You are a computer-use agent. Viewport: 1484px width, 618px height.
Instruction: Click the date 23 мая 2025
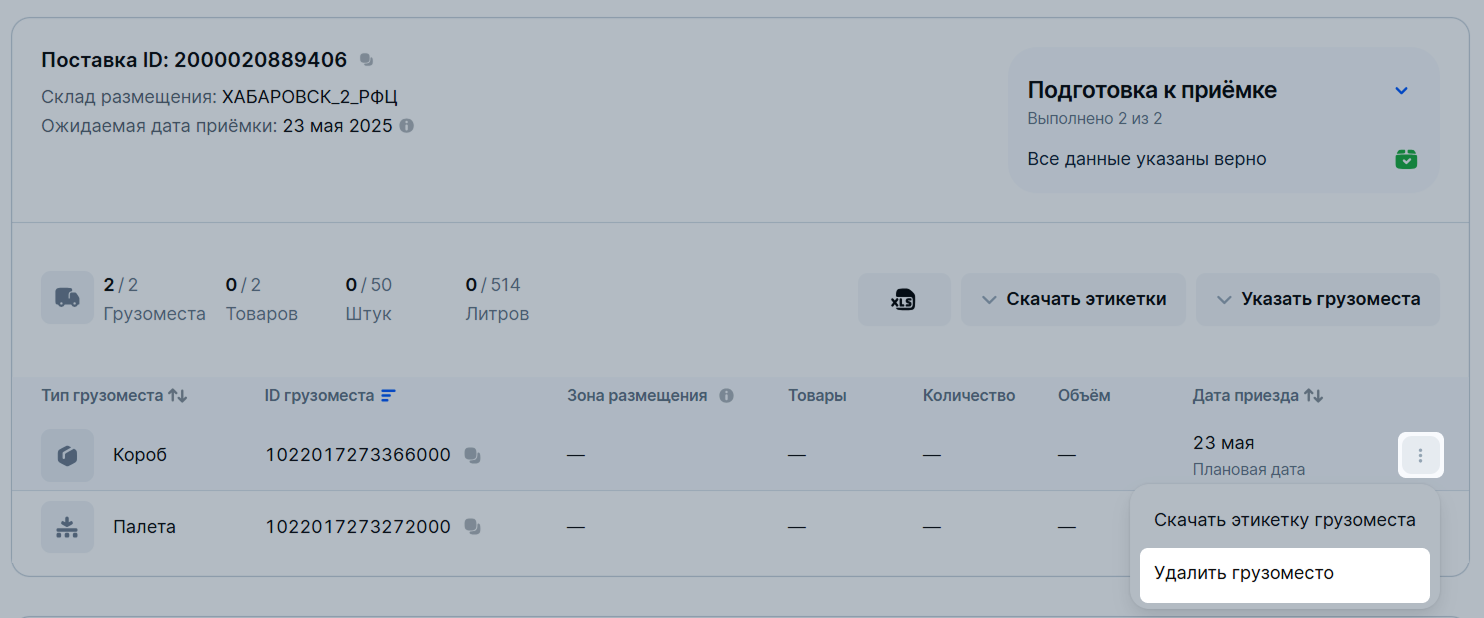pyautogui.click(x=338, y=127)
